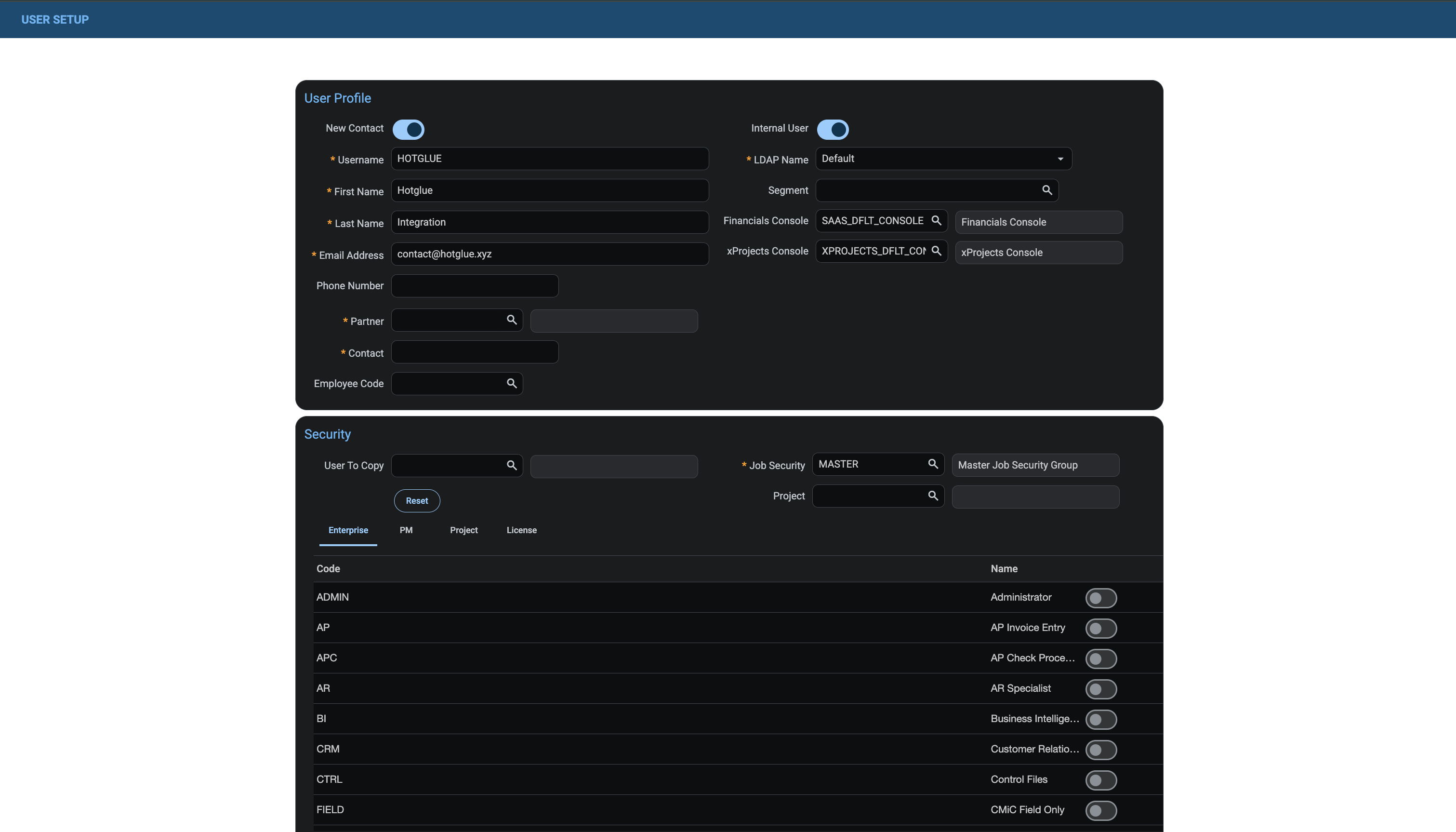This screenshot has height=832, width=1456.
Task: Click the ADMIN code row
Action: 738,597
